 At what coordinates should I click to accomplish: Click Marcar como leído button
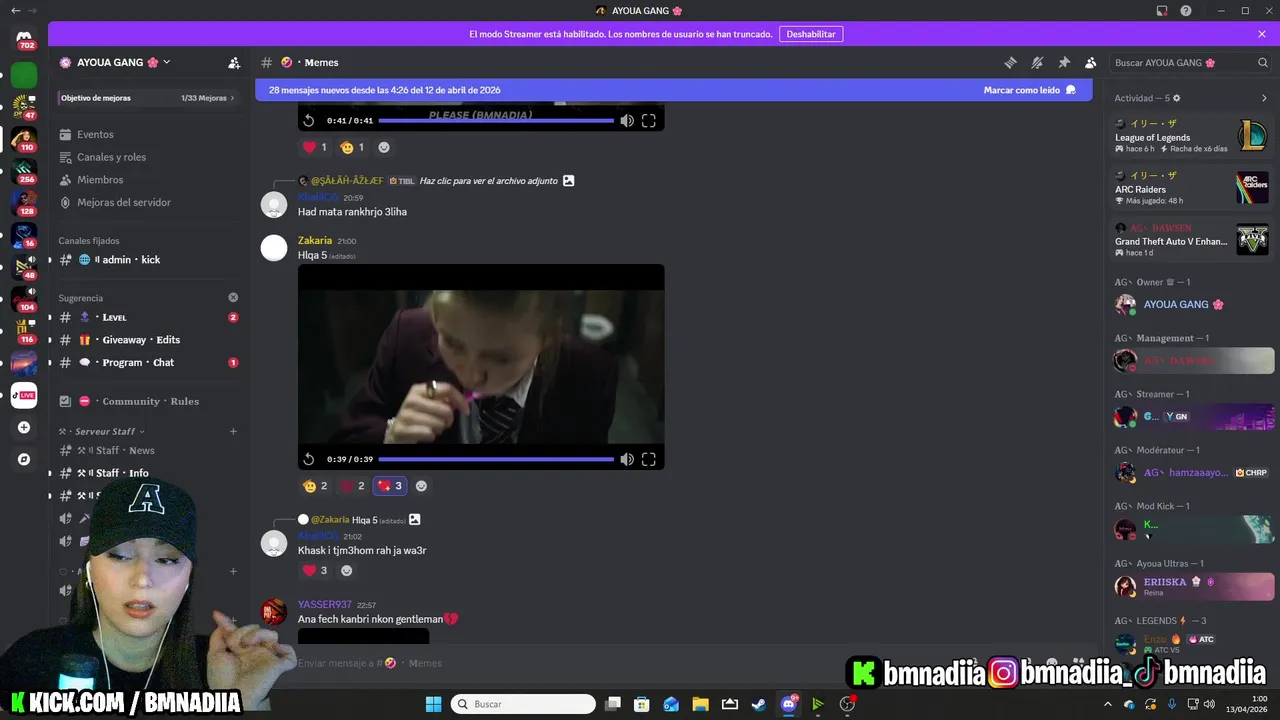(1030, 90)
